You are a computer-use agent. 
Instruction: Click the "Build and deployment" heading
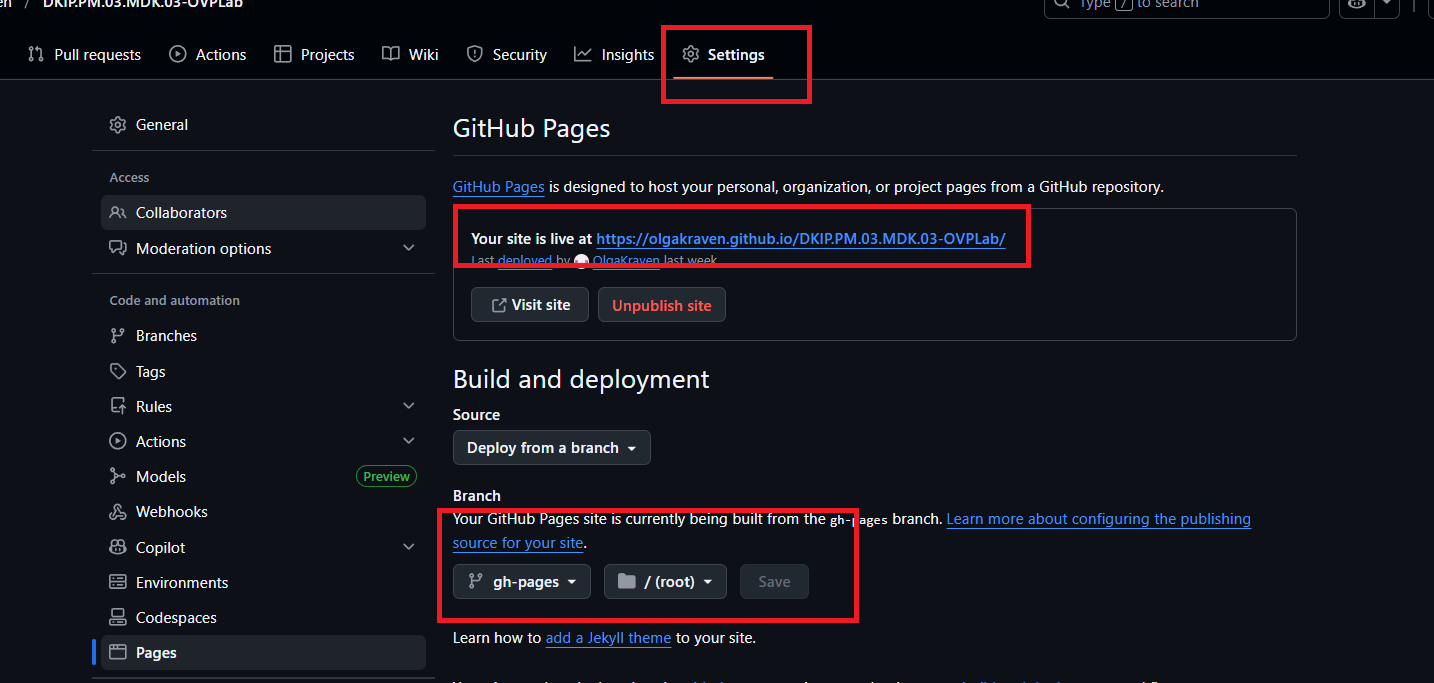(581, 380)
